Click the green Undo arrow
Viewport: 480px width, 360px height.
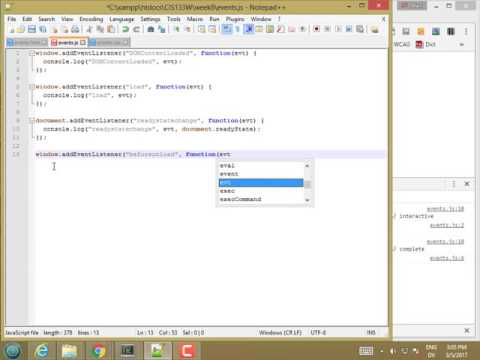(x=125, y=30)
